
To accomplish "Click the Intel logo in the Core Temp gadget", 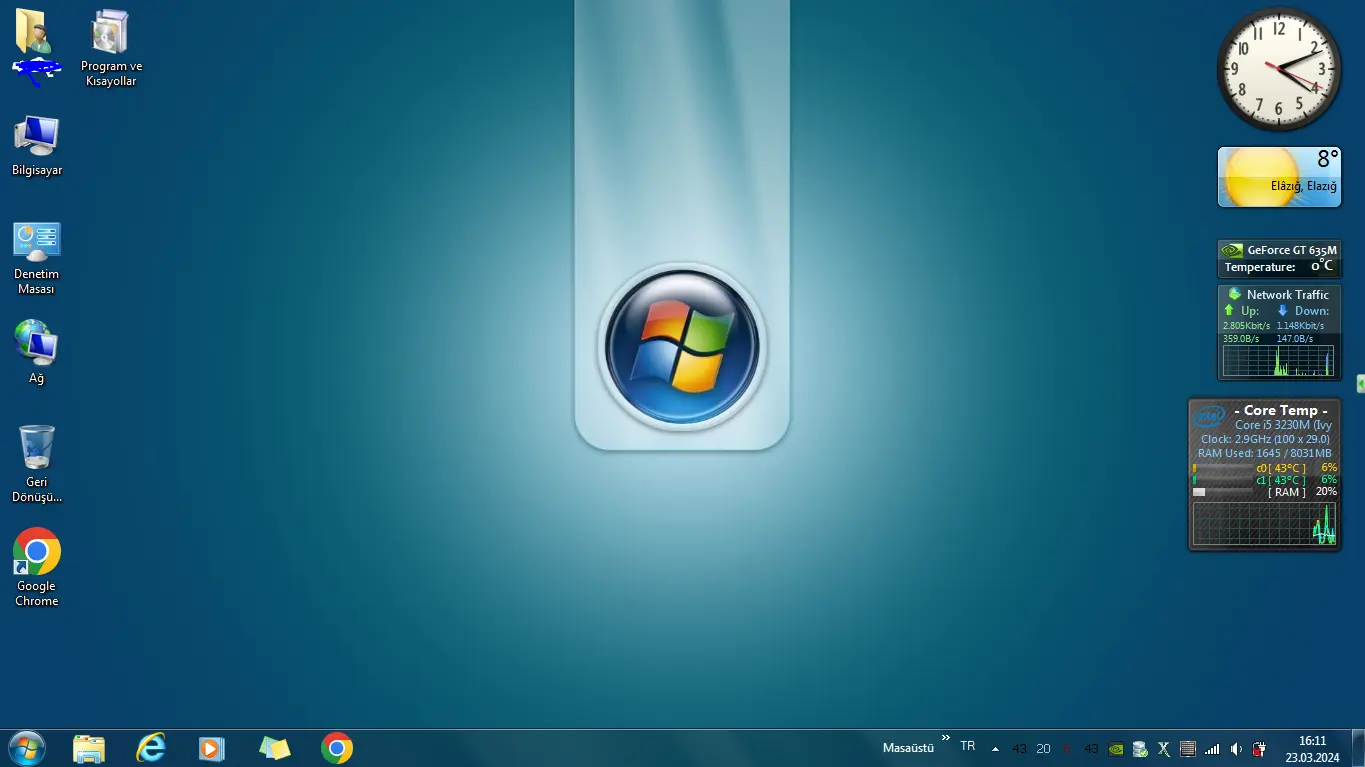I will click(1209, 415).
